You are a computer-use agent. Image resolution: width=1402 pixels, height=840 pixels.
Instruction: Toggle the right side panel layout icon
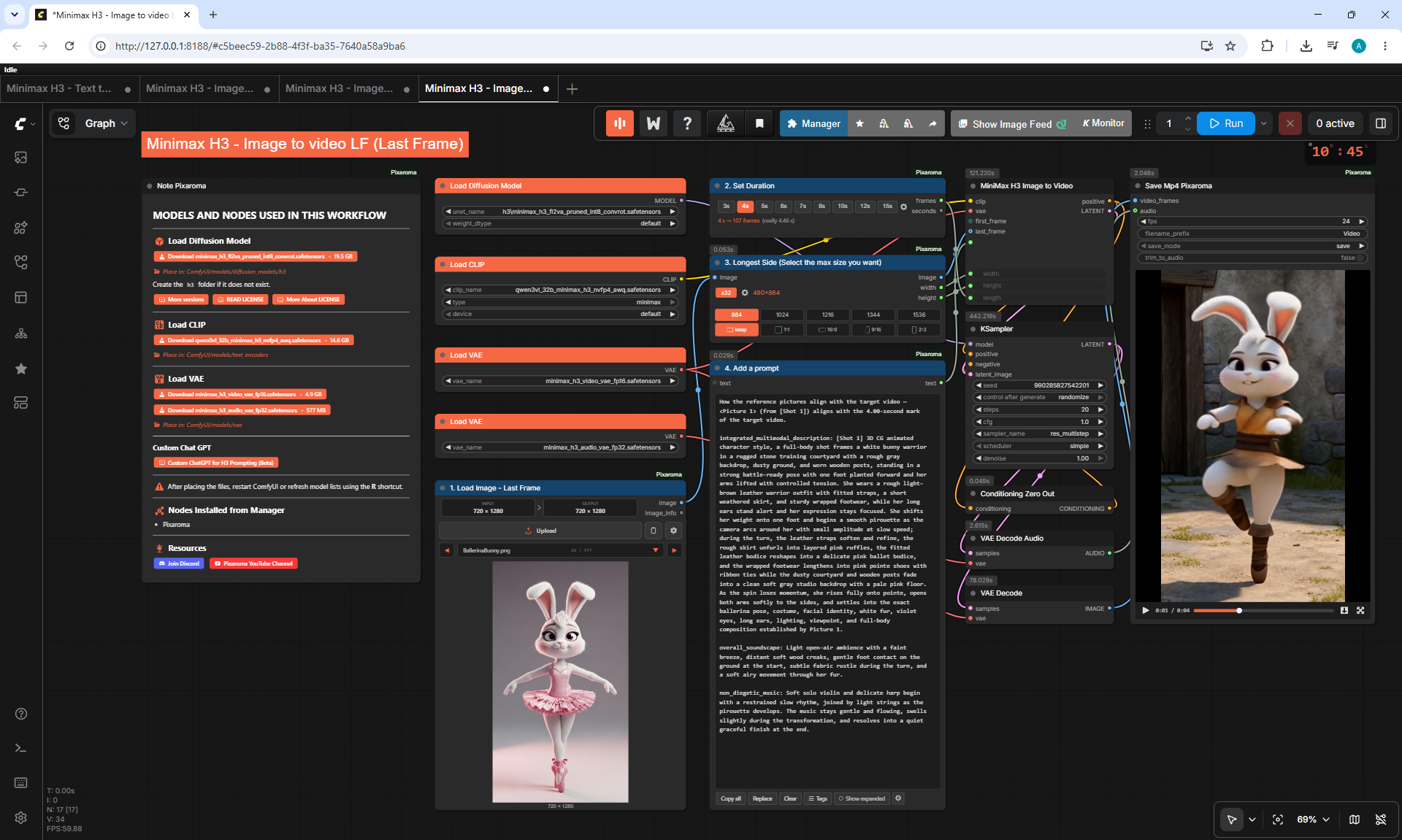1381,124
